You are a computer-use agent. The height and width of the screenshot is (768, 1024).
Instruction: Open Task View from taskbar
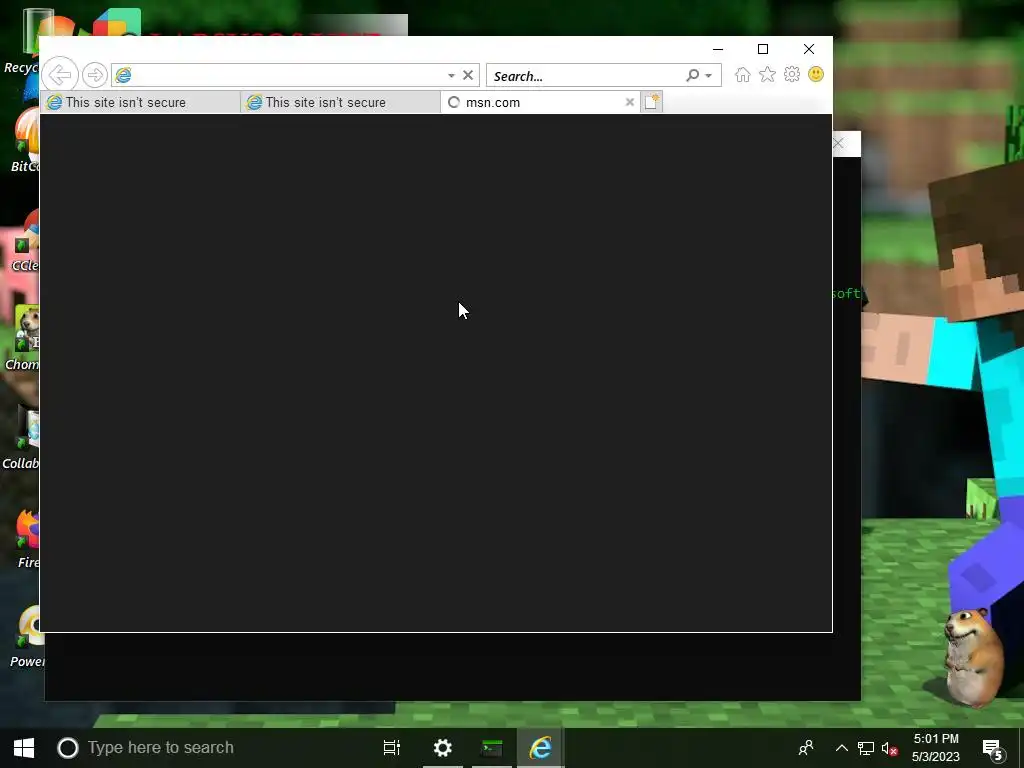pos(392,748)
